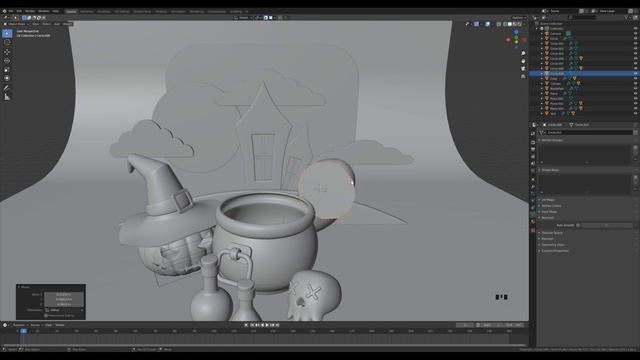
Task: Click the timeline End frame field
Action: [x=514, y=325]
